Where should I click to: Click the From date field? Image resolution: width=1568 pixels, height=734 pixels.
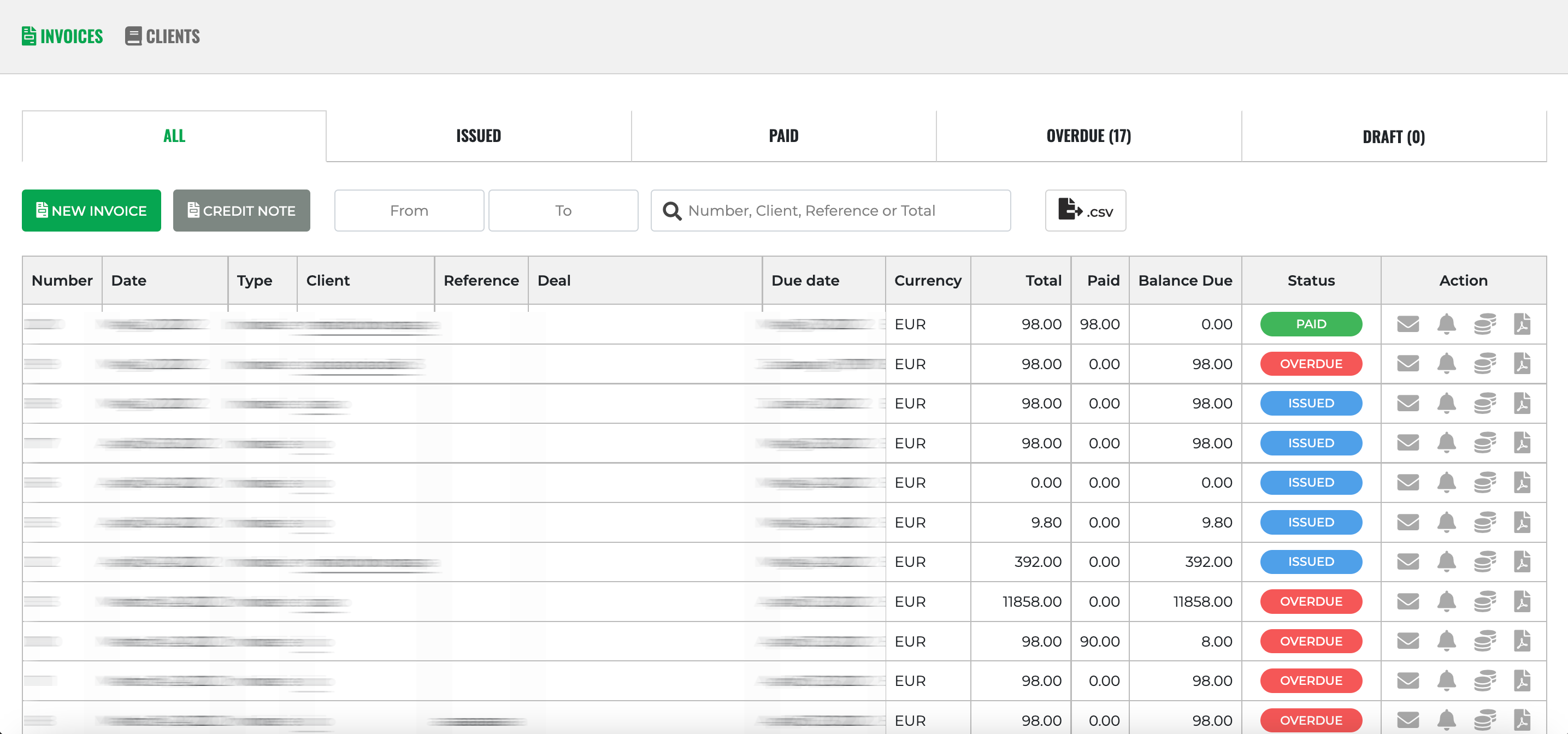[409, 211]
